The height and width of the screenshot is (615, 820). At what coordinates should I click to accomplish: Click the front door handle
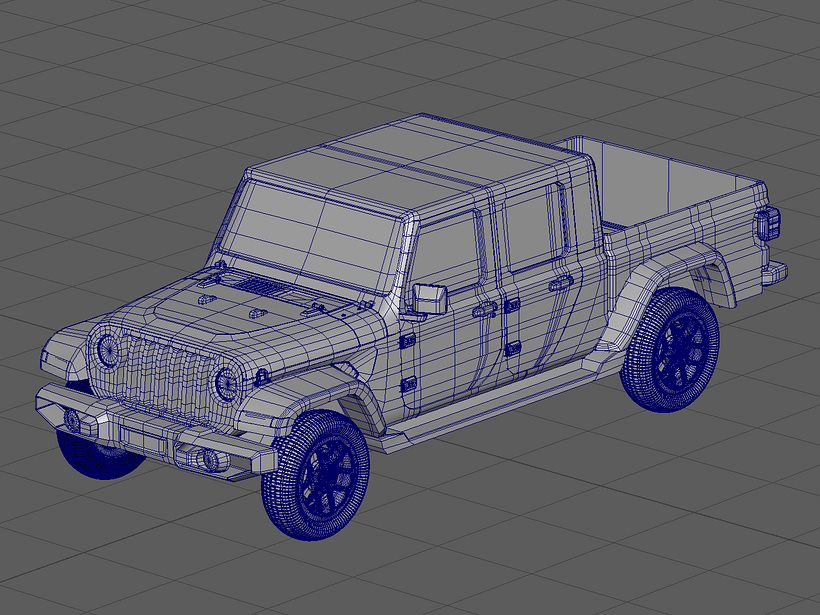tap(485, 310)
